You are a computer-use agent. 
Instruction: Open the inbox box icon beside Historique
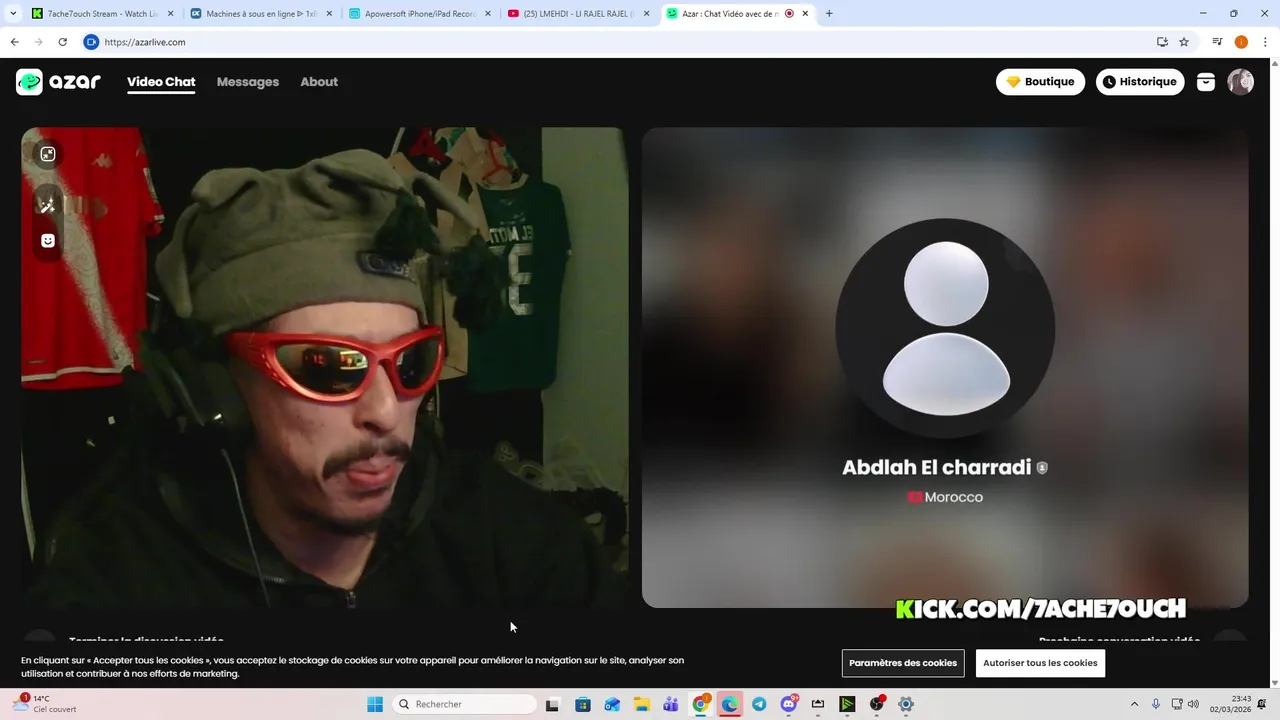click(1206, 82)
